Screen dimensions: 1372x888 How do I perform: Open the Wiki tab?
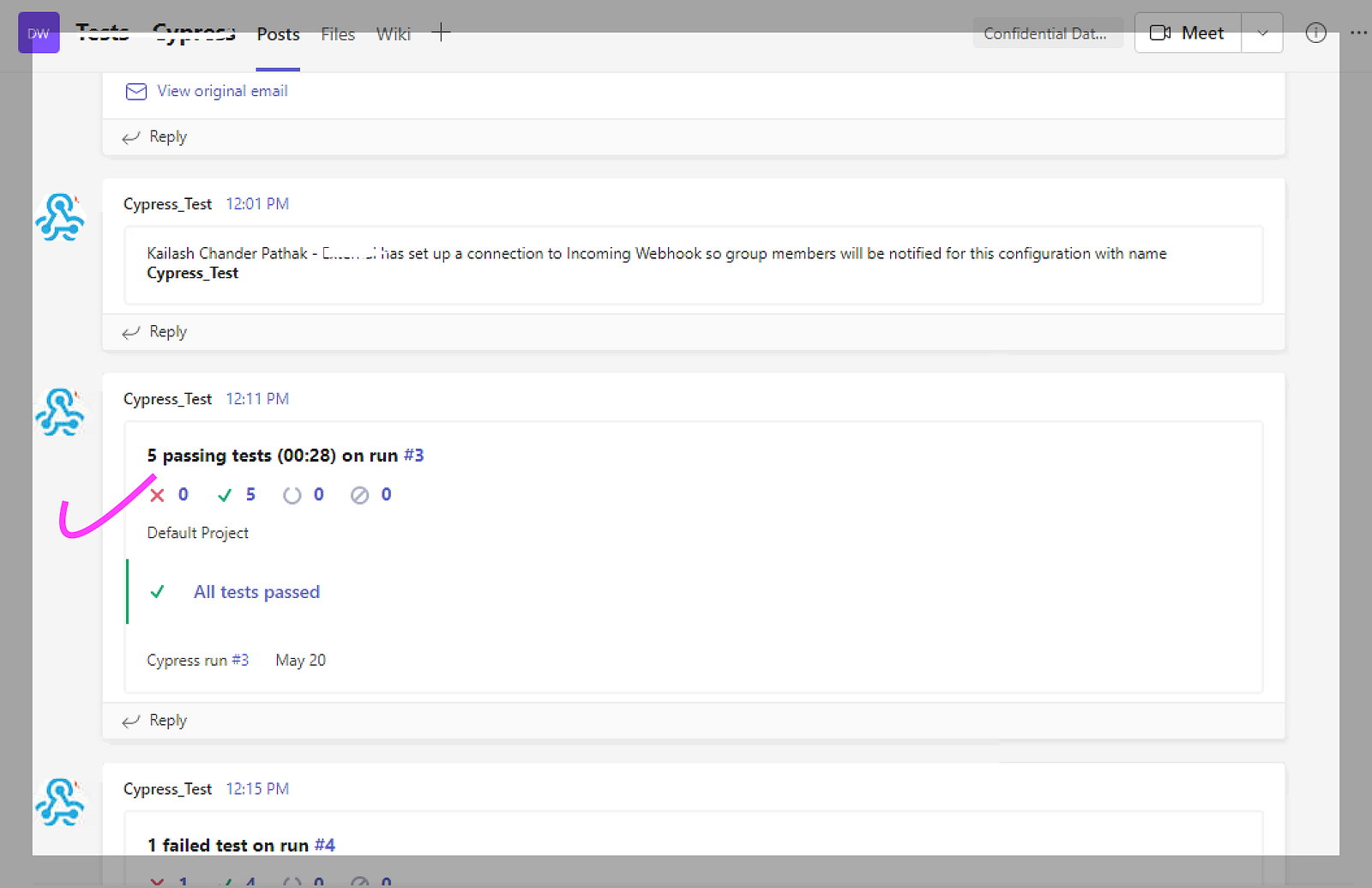click(394, 34)
